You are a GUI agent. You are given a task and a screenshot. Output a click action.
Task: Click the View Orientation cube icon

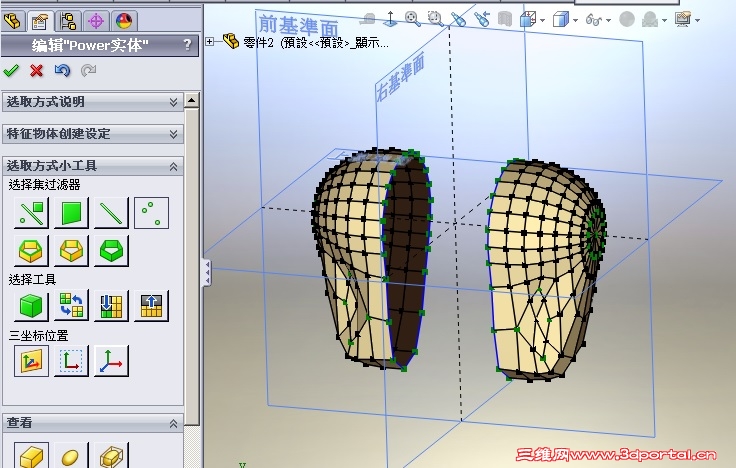tap(528, 20)
